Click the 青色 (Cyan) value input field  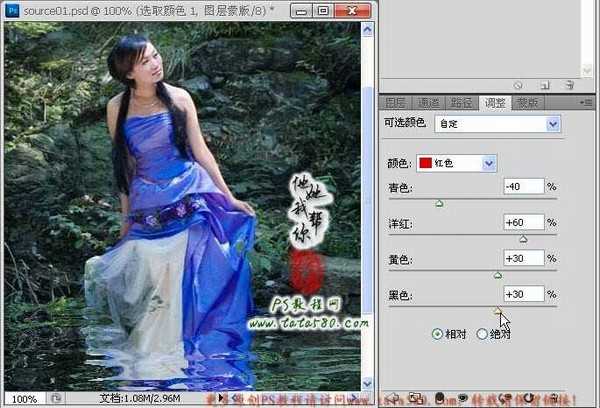(523, 187)
